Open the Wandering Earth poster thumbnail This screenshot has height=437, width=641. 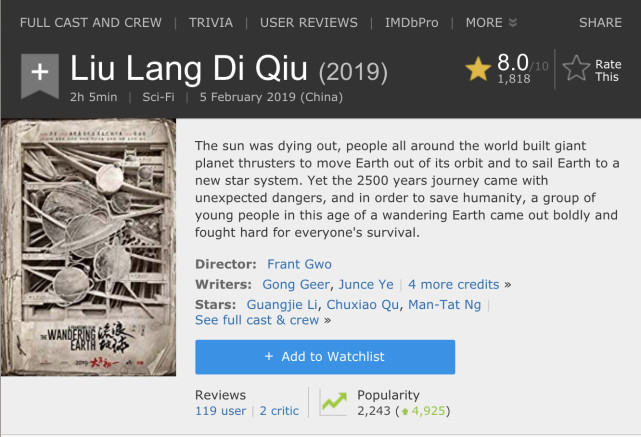[x=89, y=247]
